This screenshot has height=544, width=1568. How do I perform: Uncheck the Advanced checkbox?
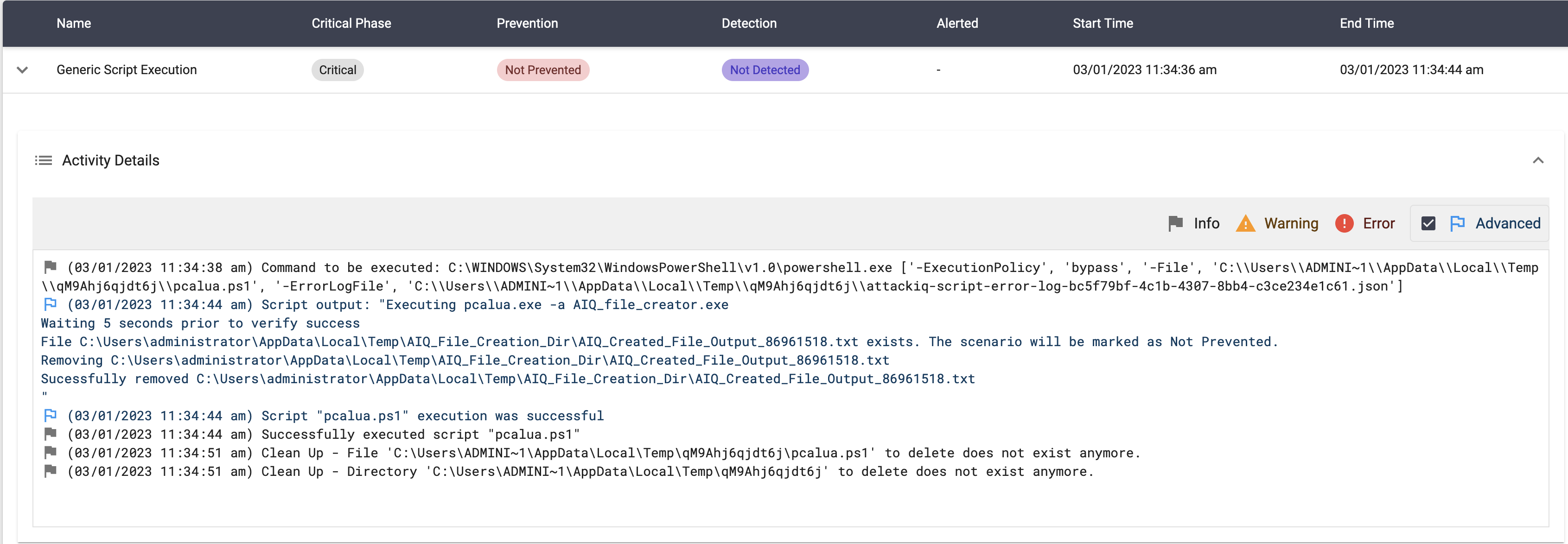[1428, 223]
